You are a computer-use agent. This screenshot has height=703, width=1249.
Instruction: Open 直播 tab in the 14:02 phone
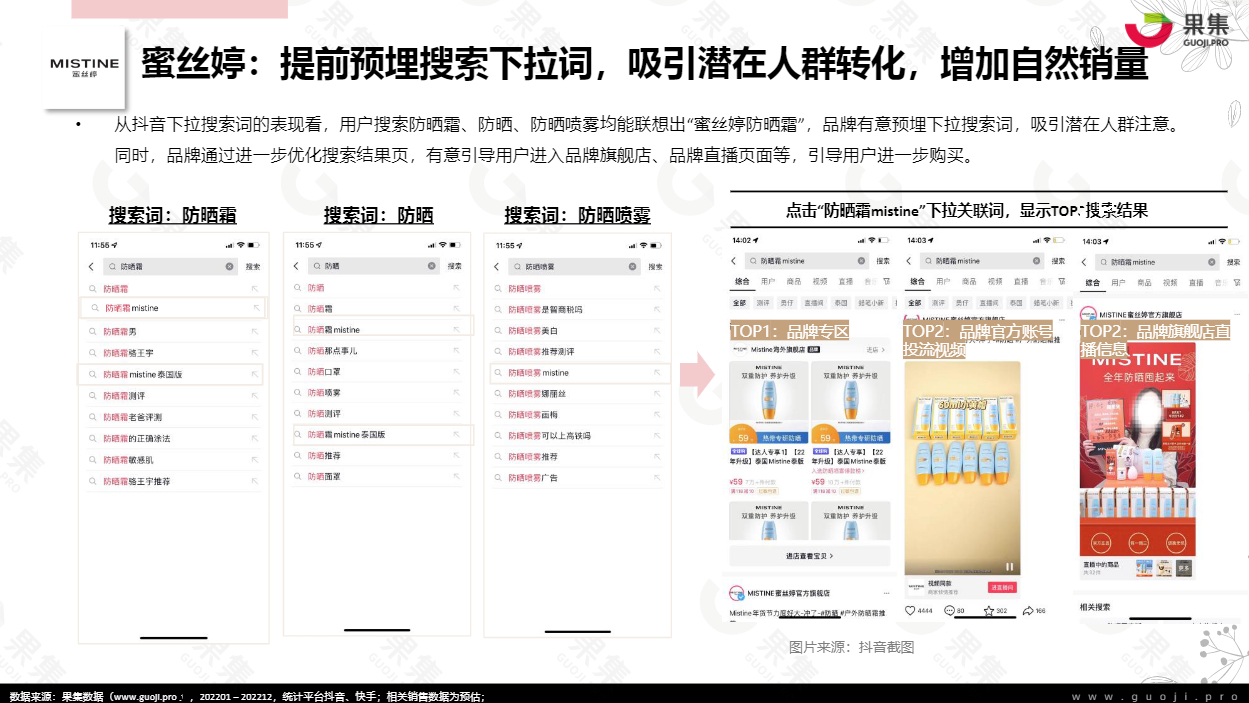click(x=846, y=282)
